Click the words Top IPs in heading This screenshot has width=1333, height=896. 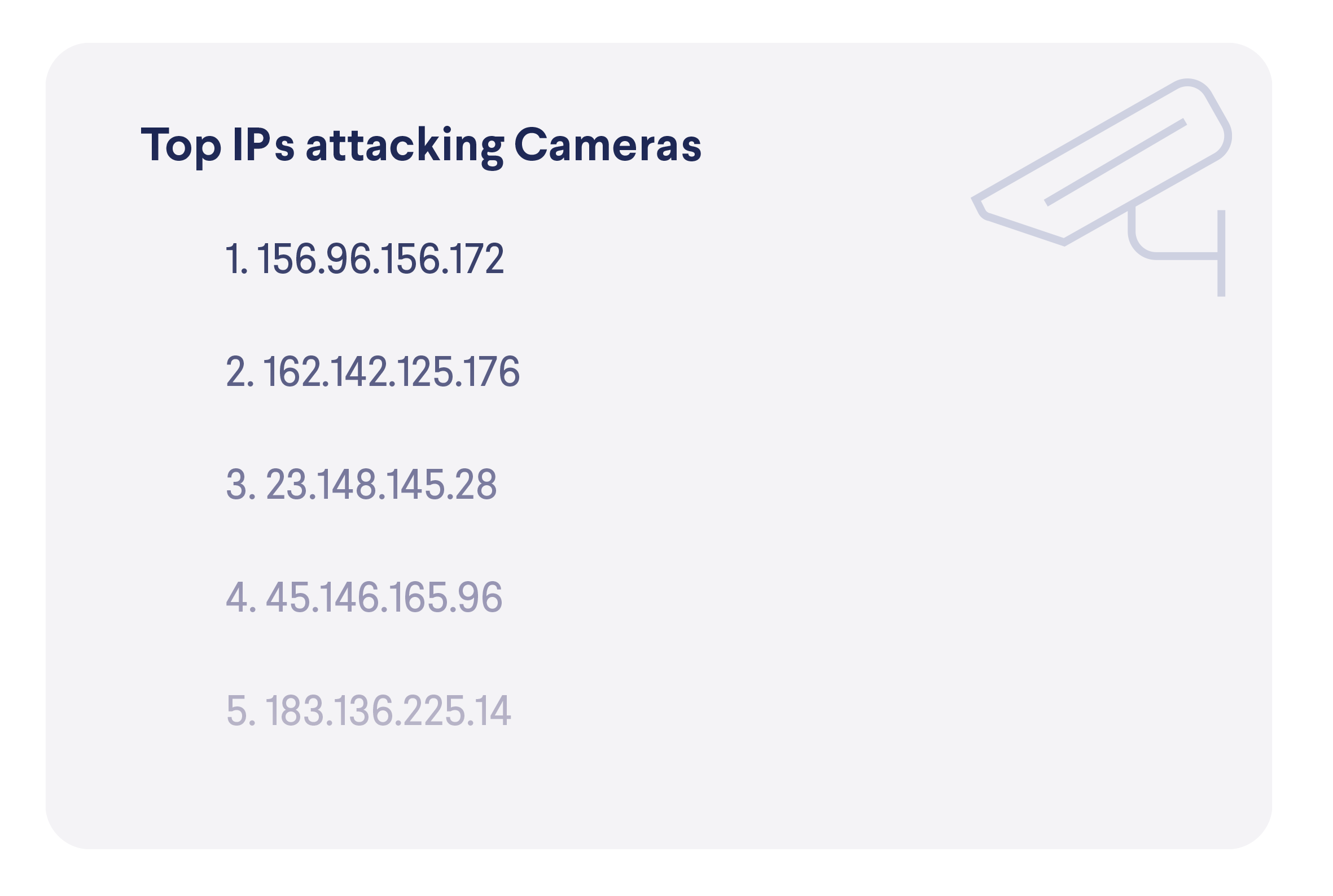[218, 146]
